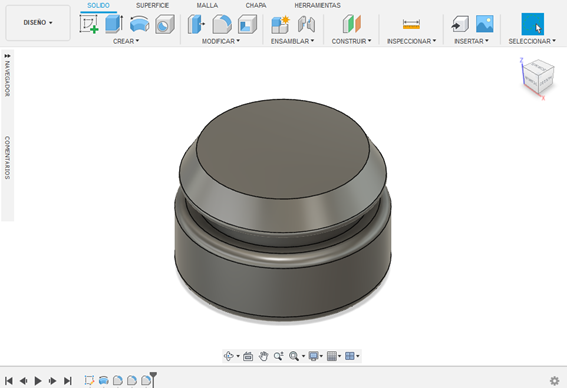This screenshot has height=388, width=567.
Task: Step back one timeline feature
Action: coord(24,380)
